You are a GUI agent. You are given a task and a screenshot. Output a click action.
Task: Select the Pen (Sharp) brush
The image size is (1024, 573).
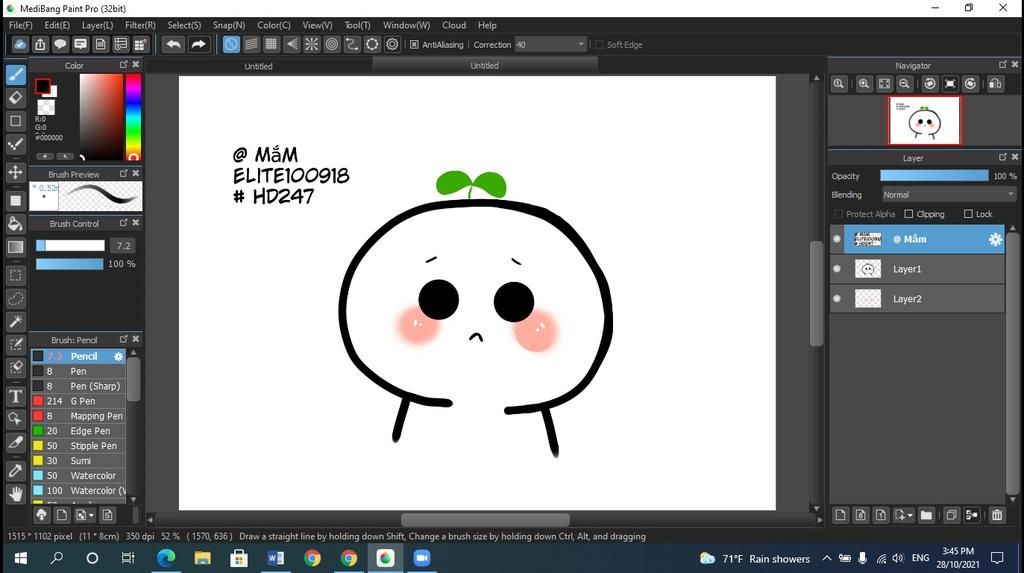(x=78, y=385)
